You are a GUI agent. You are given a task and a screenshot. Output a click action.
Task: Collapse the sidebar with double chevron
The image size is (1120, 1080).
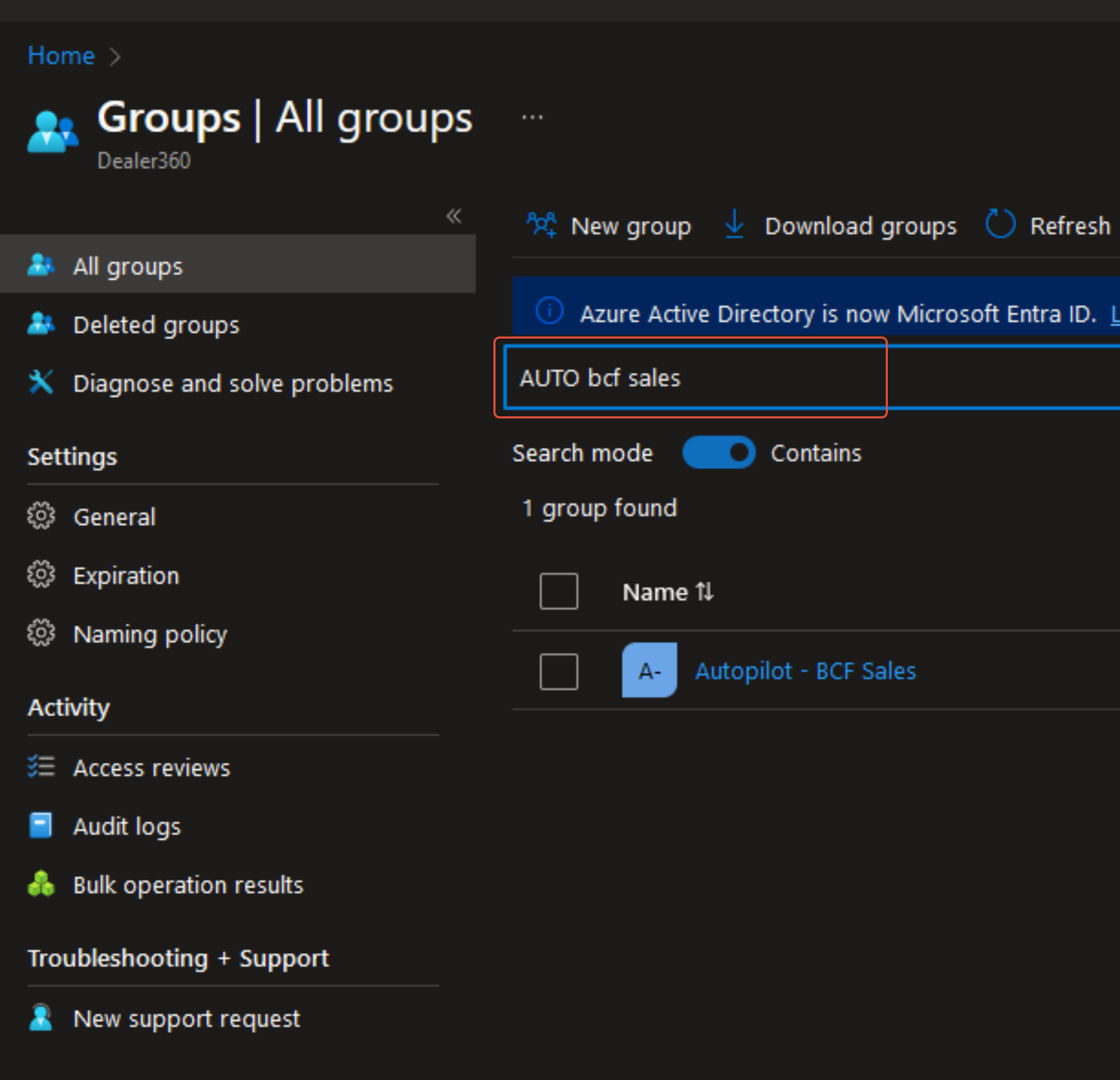click(453, 216)
